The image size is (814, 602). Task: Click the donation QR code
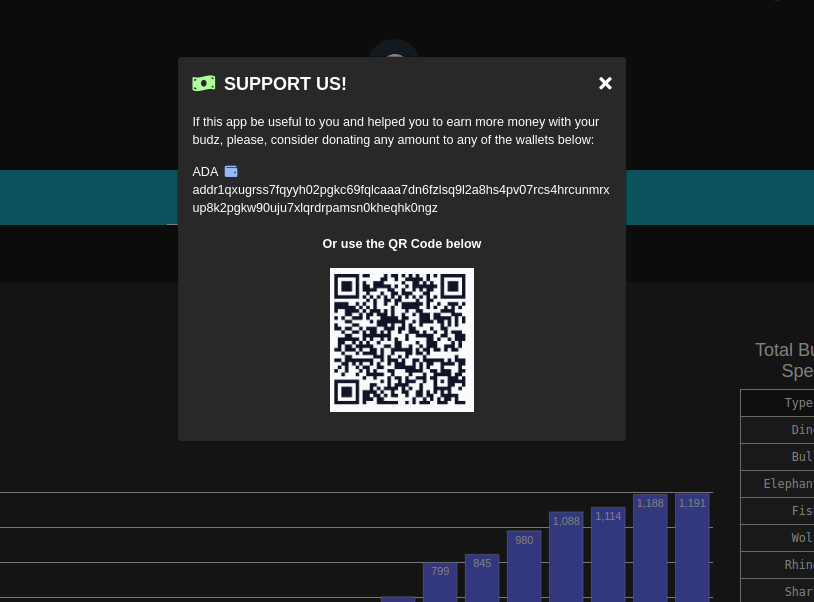pos(402,340)
